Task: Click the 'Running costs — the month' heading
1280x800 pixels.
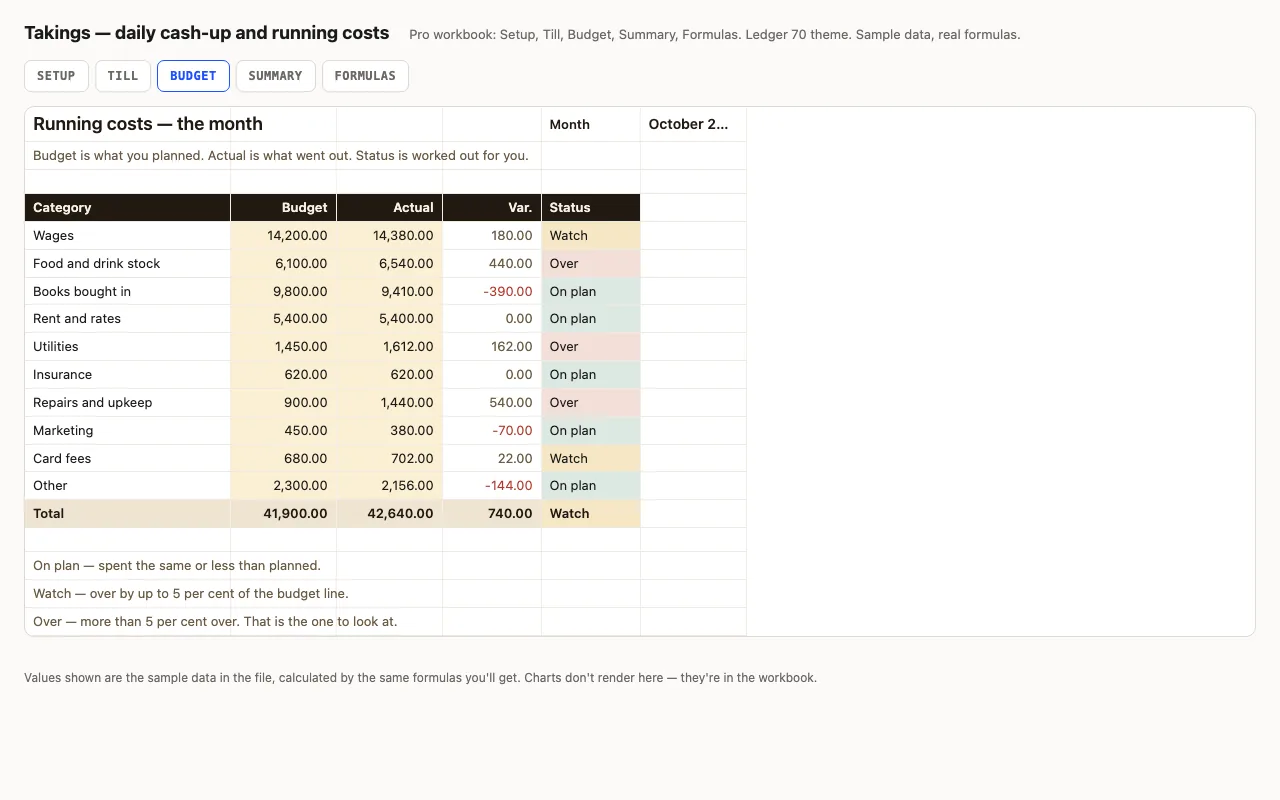Action: [148, 124]
